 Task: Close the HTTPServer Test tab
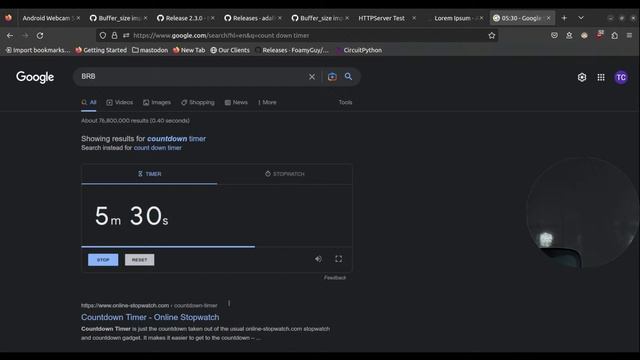[x=414, y=18]
